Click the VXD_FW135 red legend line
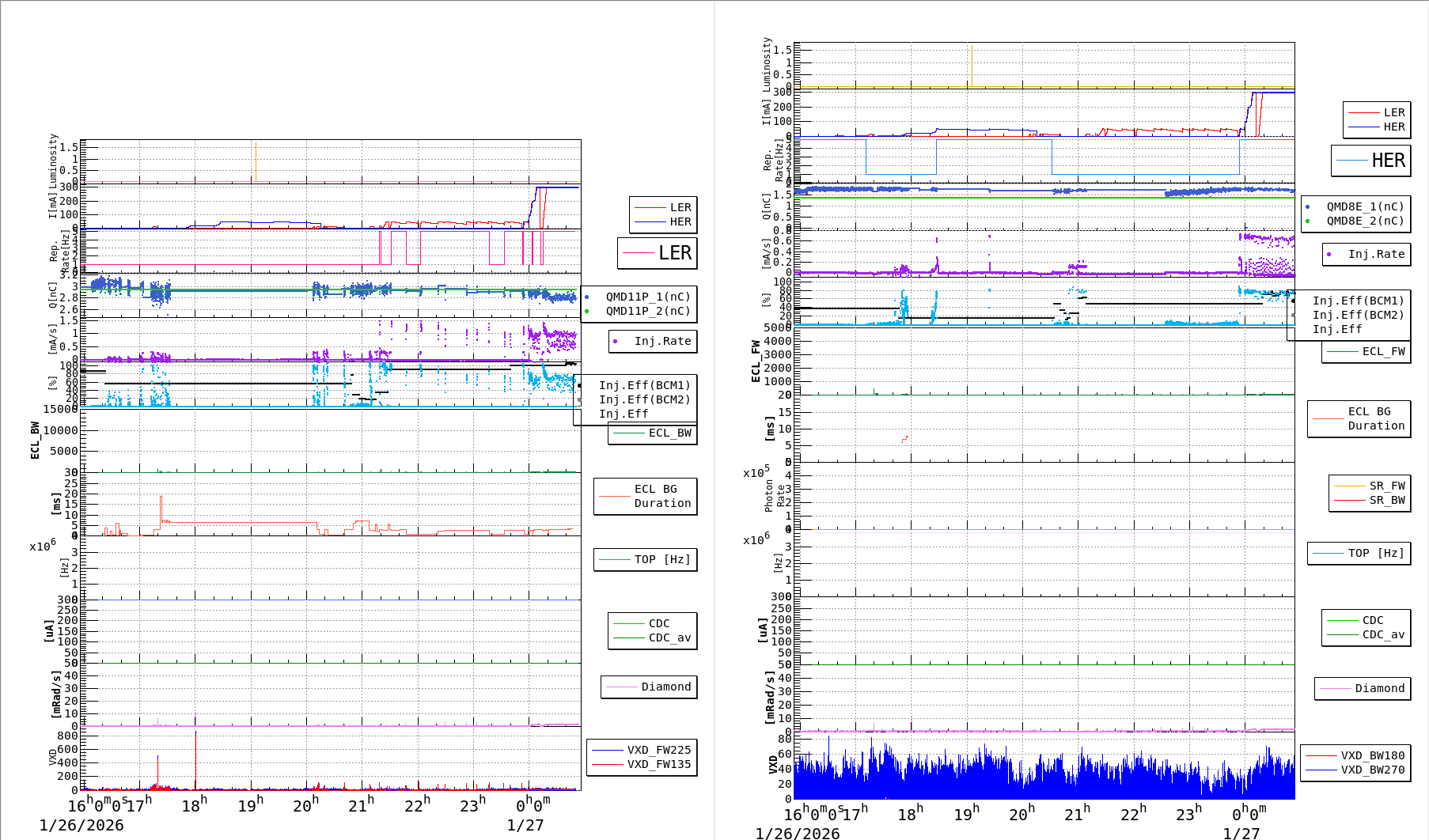 607,764
